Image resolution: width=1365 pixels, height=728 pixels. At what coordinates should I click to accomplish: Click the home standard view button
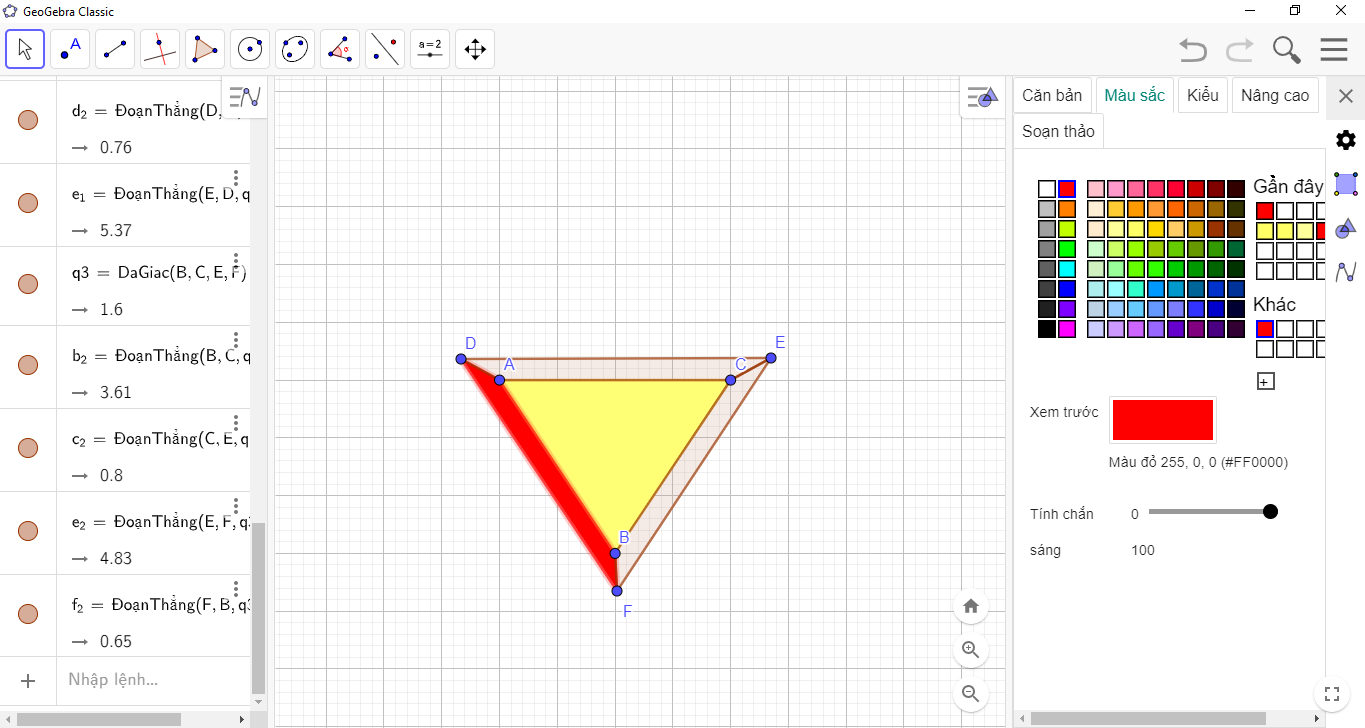(970, 606)
